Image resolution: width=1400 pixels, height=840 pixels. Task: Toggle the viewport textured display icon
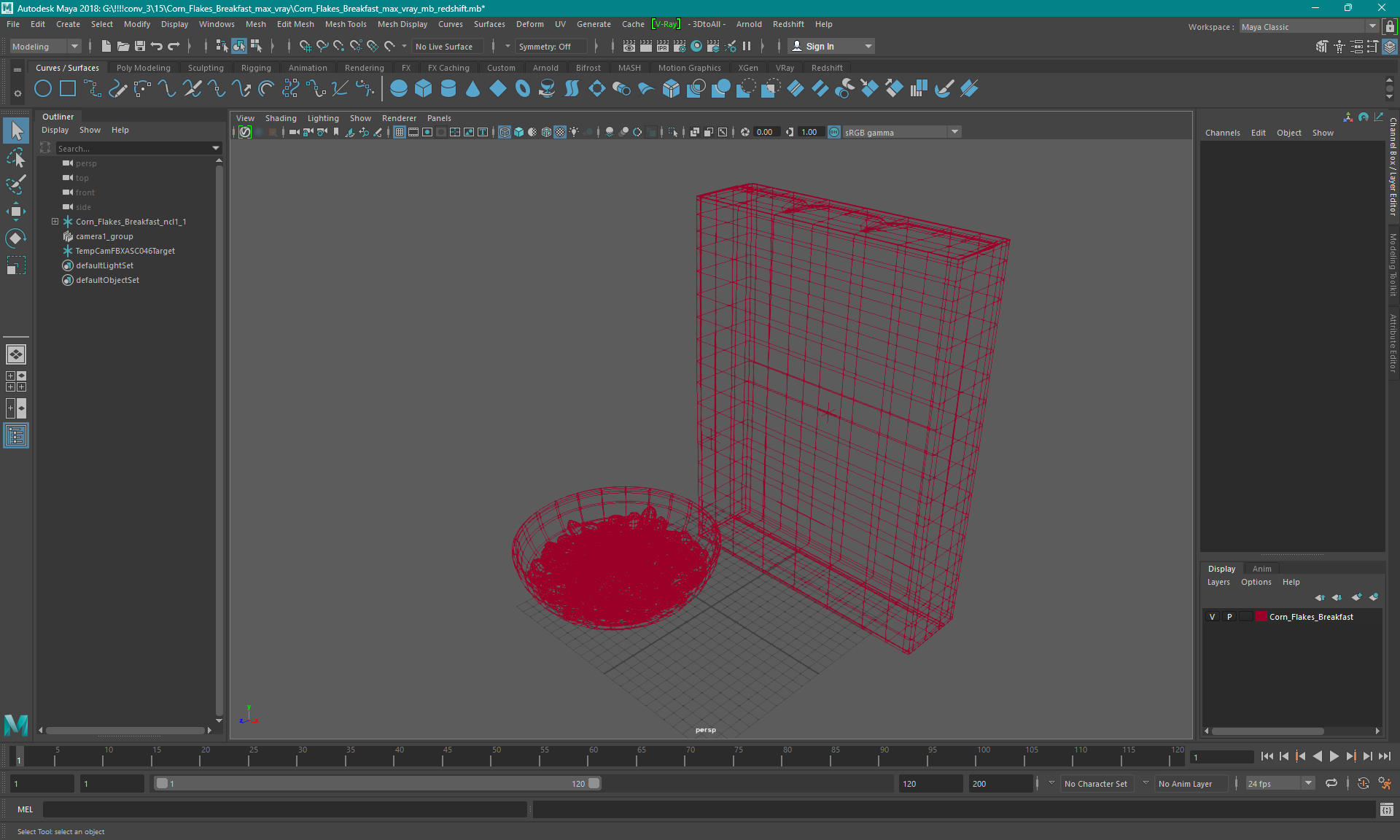tap(560, 132)
